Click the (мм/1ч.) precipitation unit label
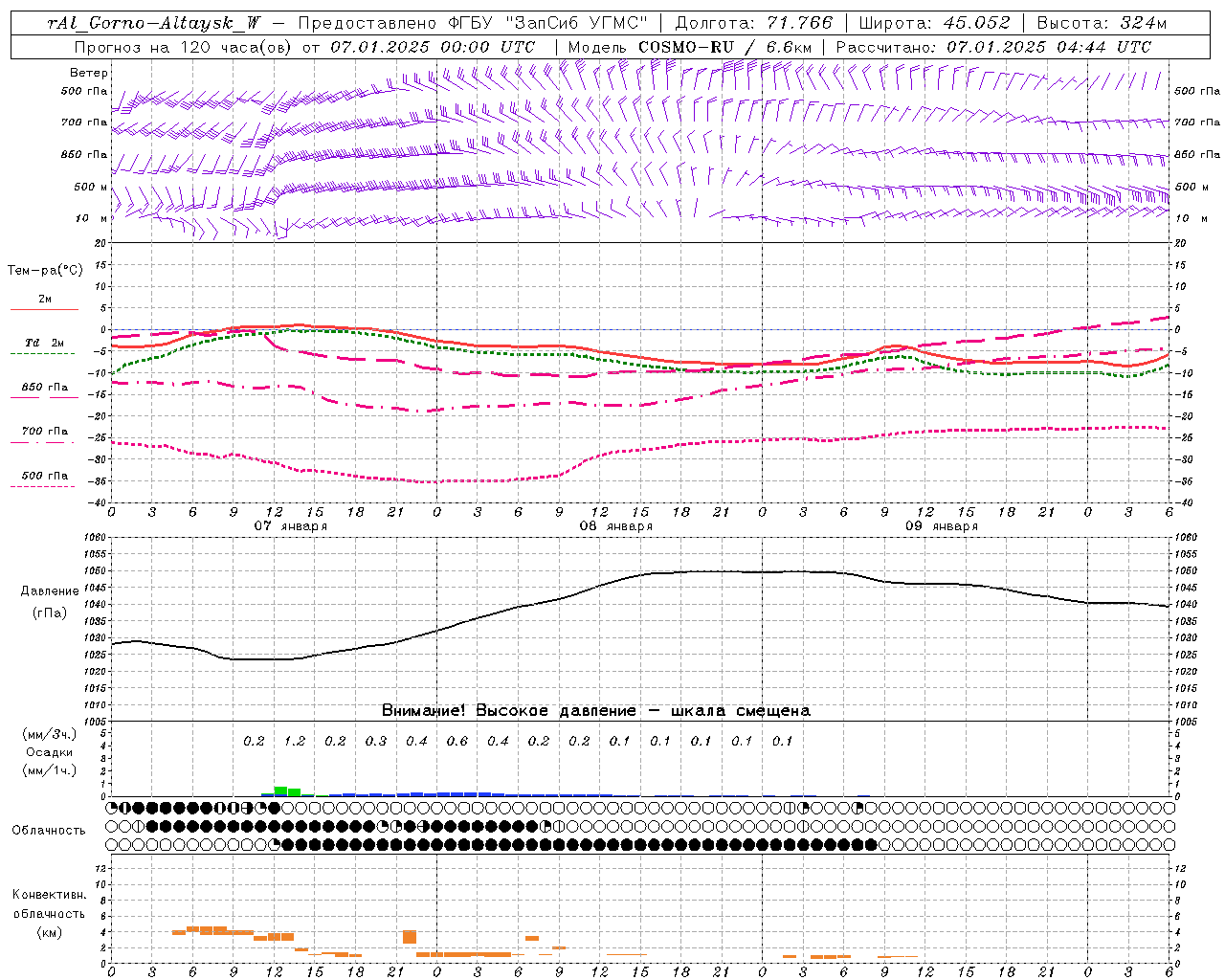Image resolution: width=1225 pixels, height=980 pixels. [x=50, y=770]
